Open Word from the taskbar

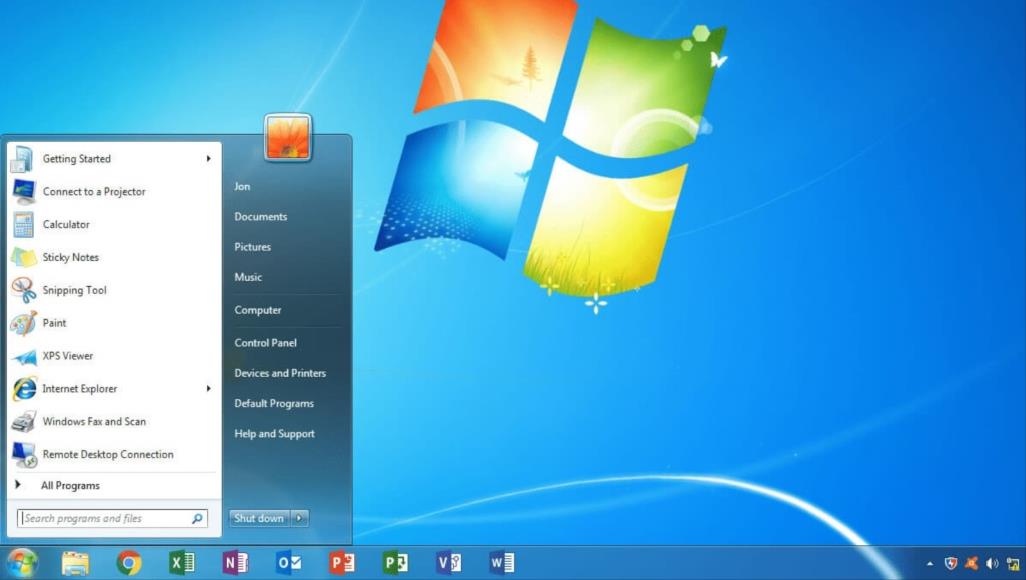tap(501, 563)
